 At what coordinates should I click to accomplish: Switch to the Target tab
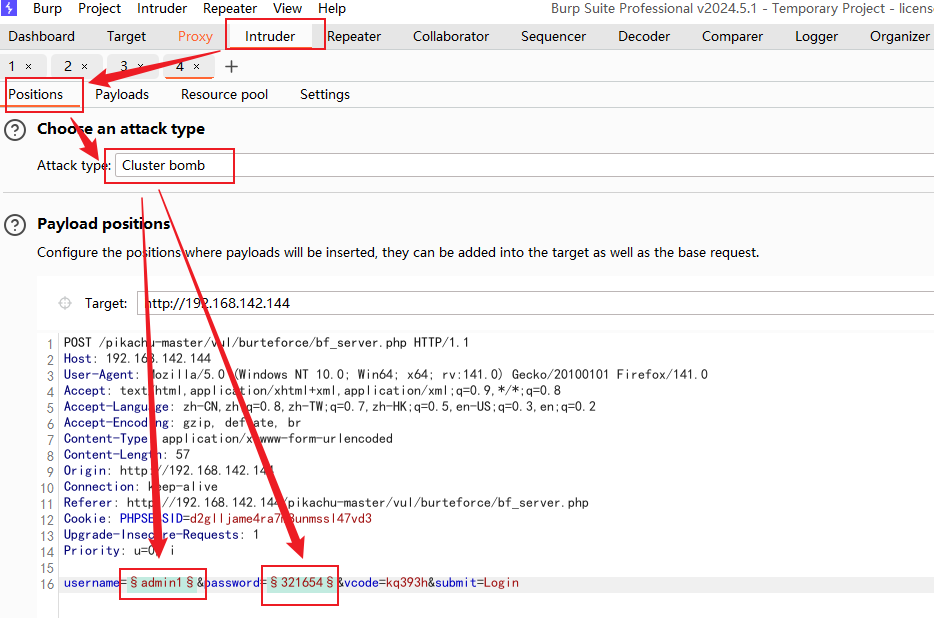click(126, 36)
